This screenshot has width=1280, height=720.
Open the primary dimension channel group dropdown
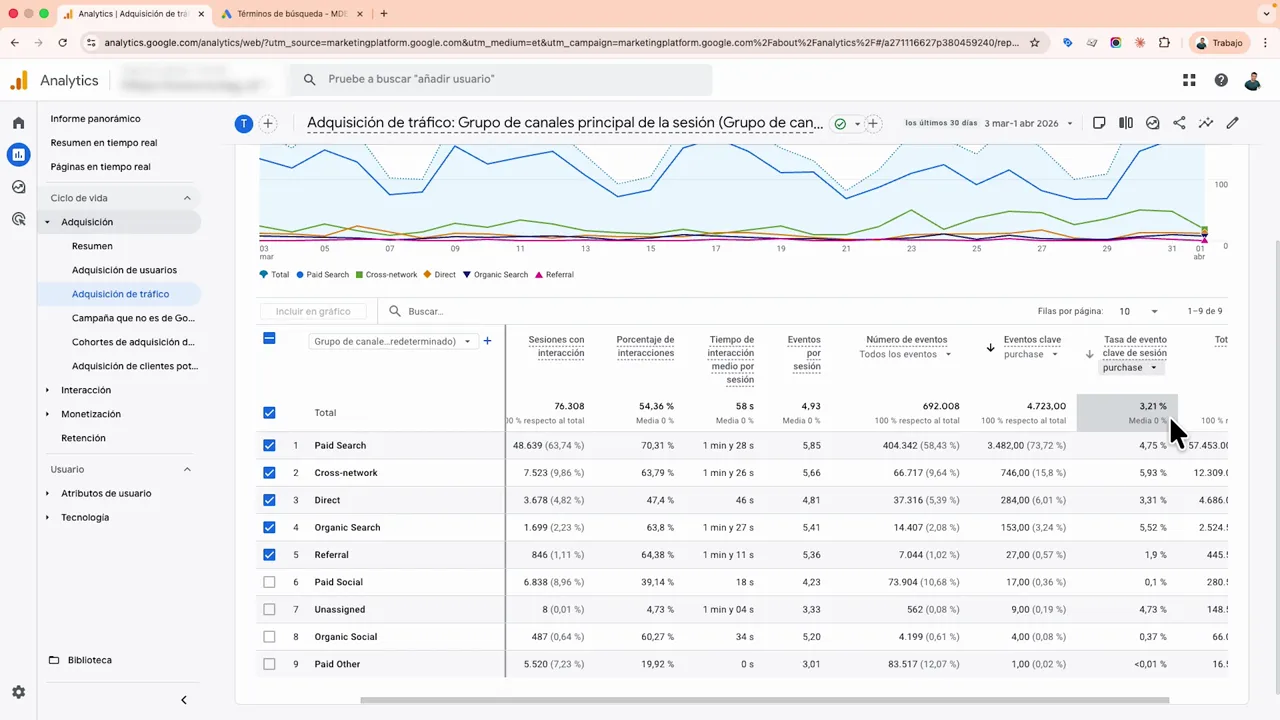[x=393, y=341]
